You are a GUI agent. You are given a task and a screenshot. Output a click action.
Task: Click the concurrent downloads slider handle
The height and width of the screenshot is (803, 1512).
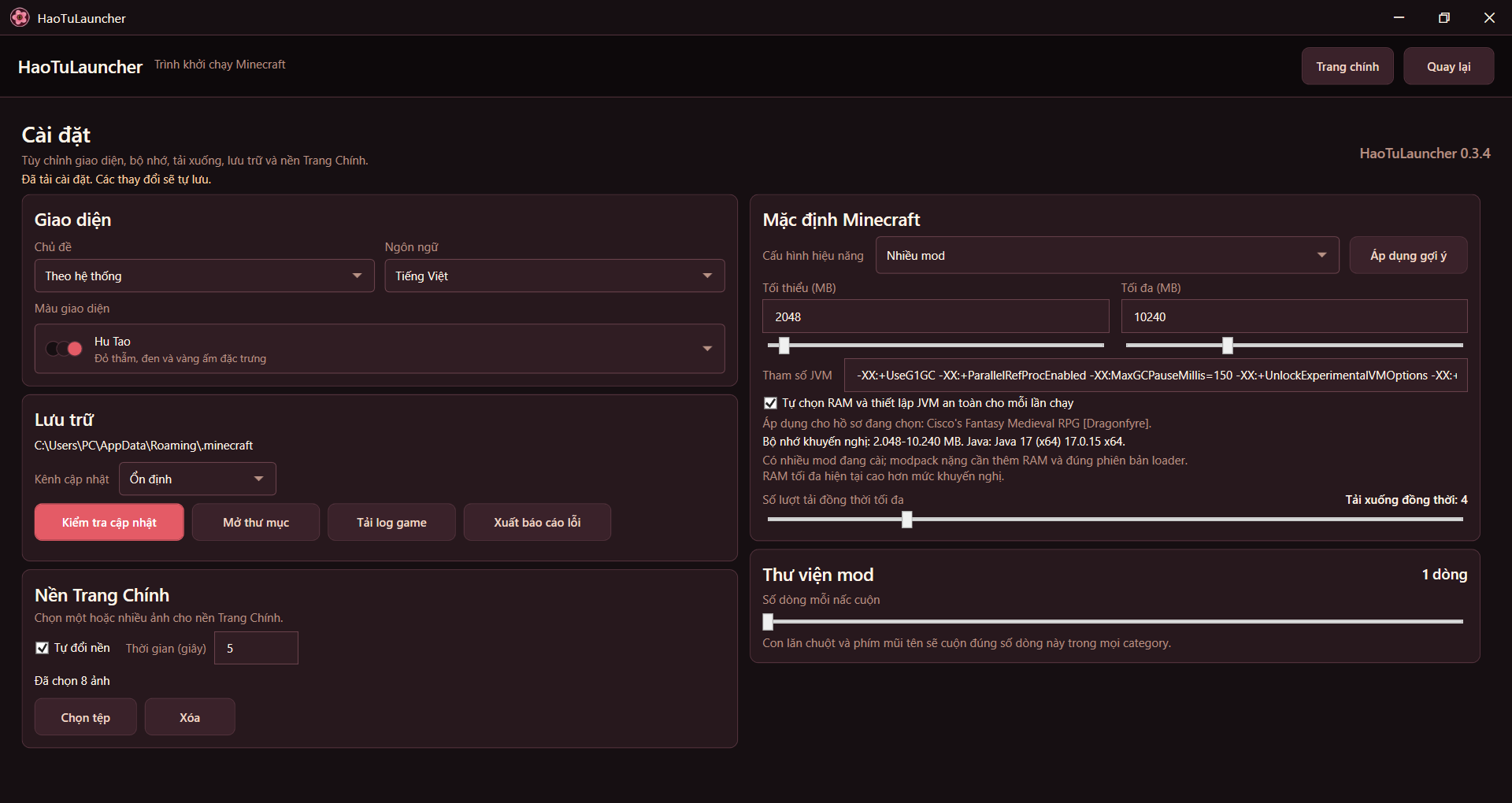pyautogui.click(x=906, y=519)
